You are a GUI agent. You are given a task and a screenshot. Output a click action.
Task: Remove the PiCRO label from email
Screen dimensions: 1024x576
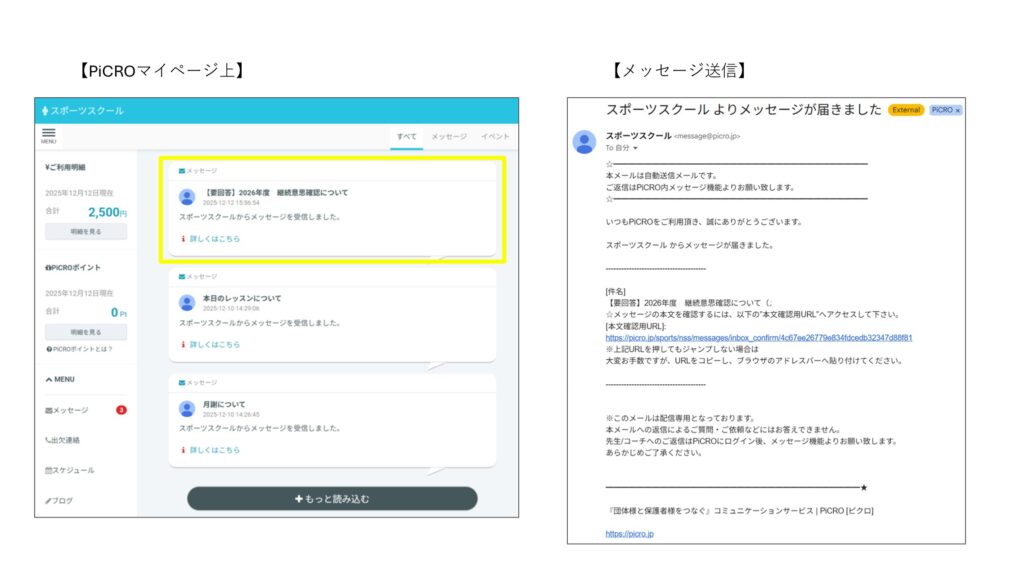[957, 110]
